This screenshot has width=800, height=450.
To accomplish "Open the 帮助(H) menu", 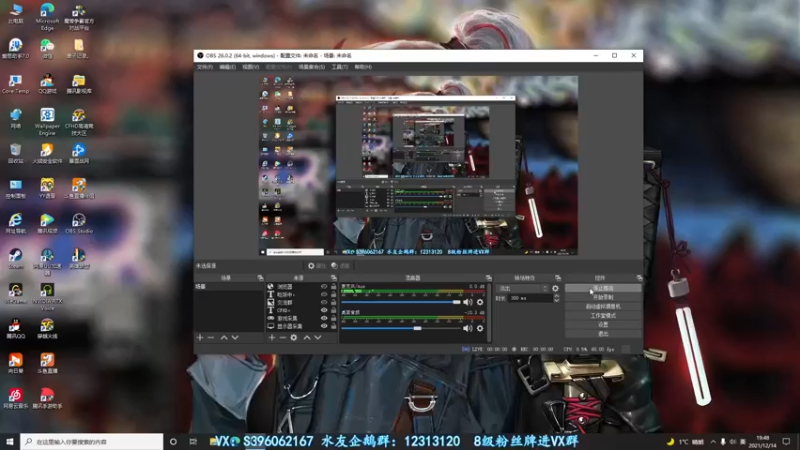I will 363,67.
